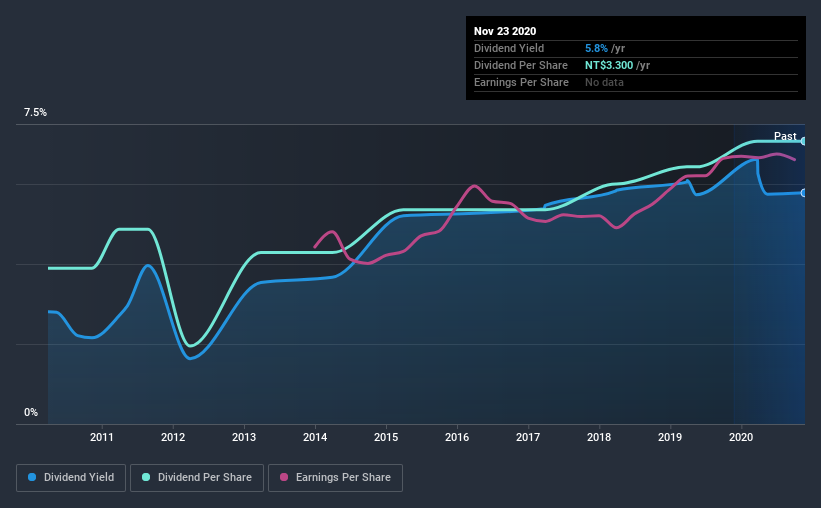
Task: Select the 2014 tick on the timeline
Action: coord(315,437)
